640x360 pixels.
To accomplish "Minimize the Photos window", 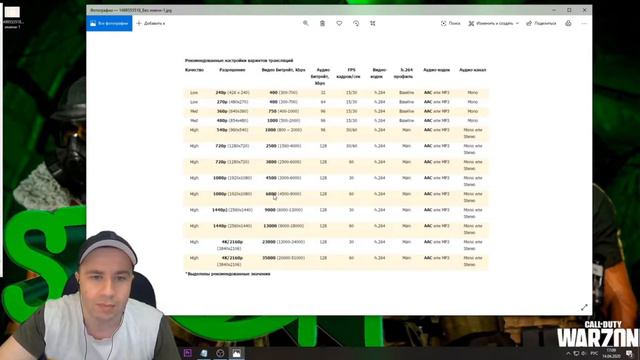I will (554, 10).
